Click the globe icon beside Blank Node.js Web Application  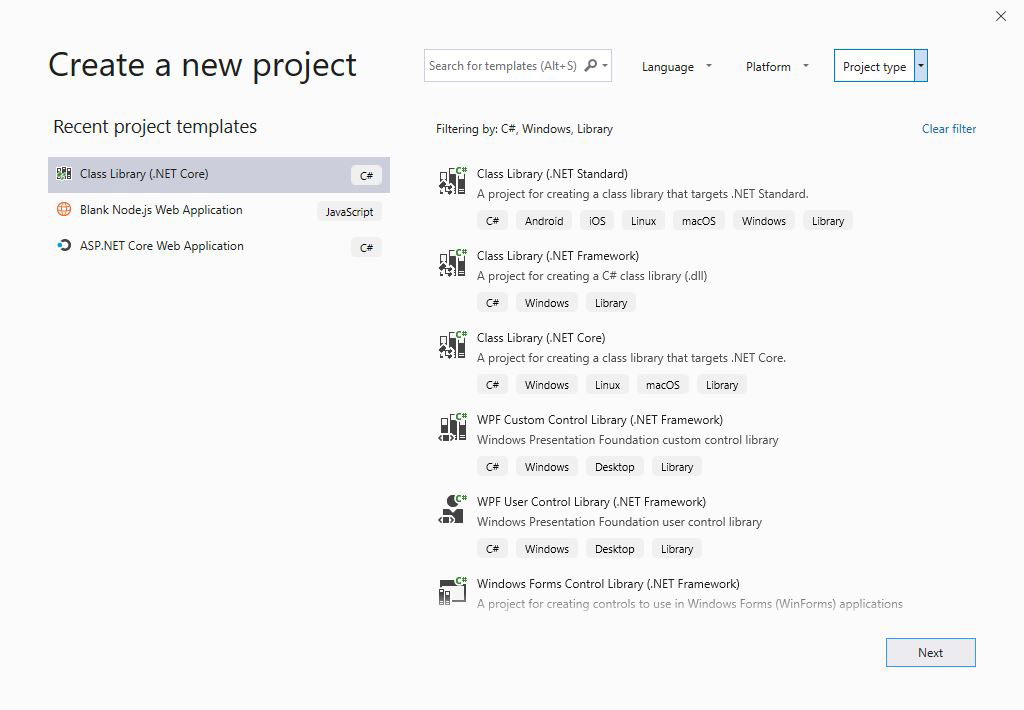tap(62, 210)
